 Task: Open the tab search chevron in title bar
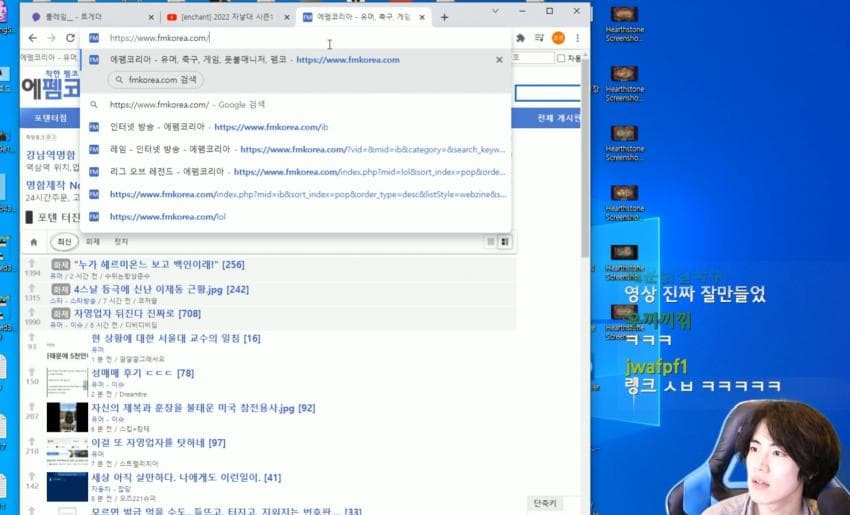pos(495,11)
